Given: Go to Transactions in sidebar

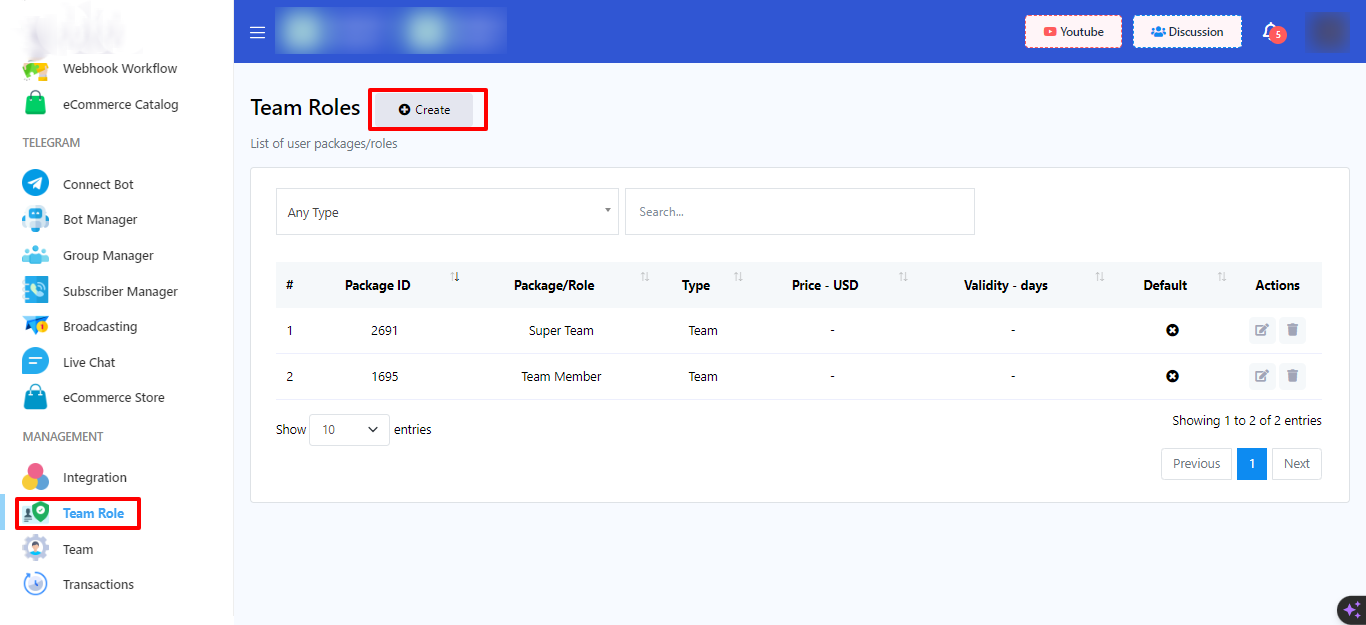Looking at the screenshot, I should (97, 584).
